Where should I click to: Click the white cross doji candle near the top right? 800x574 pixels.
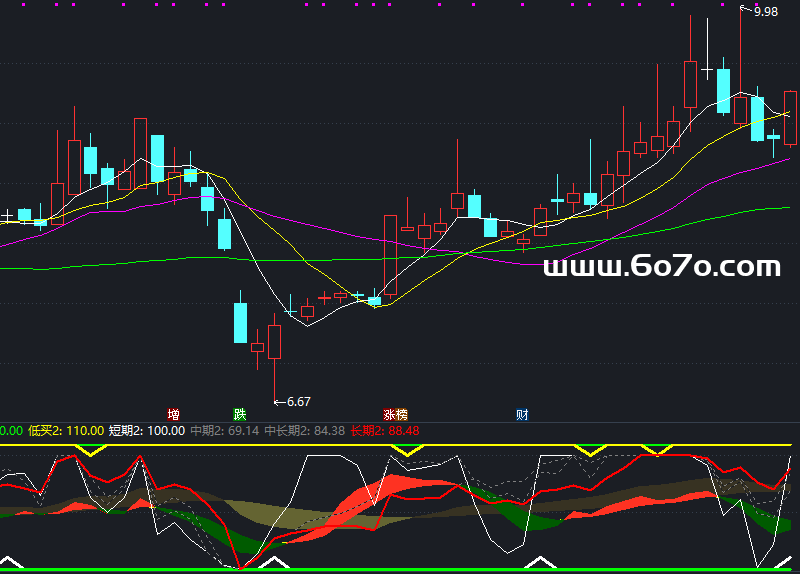coord(707,70)
